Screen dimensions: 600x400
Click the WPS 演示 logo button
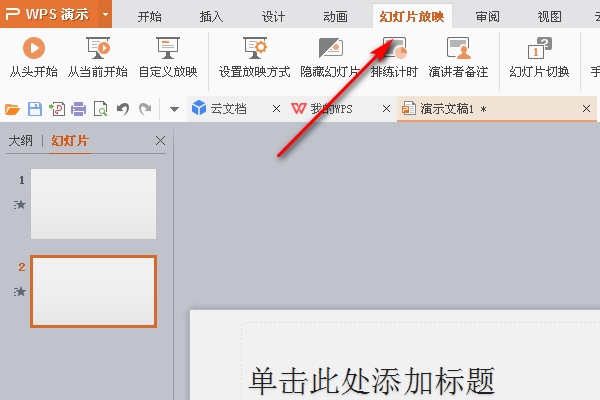[49, 14]
